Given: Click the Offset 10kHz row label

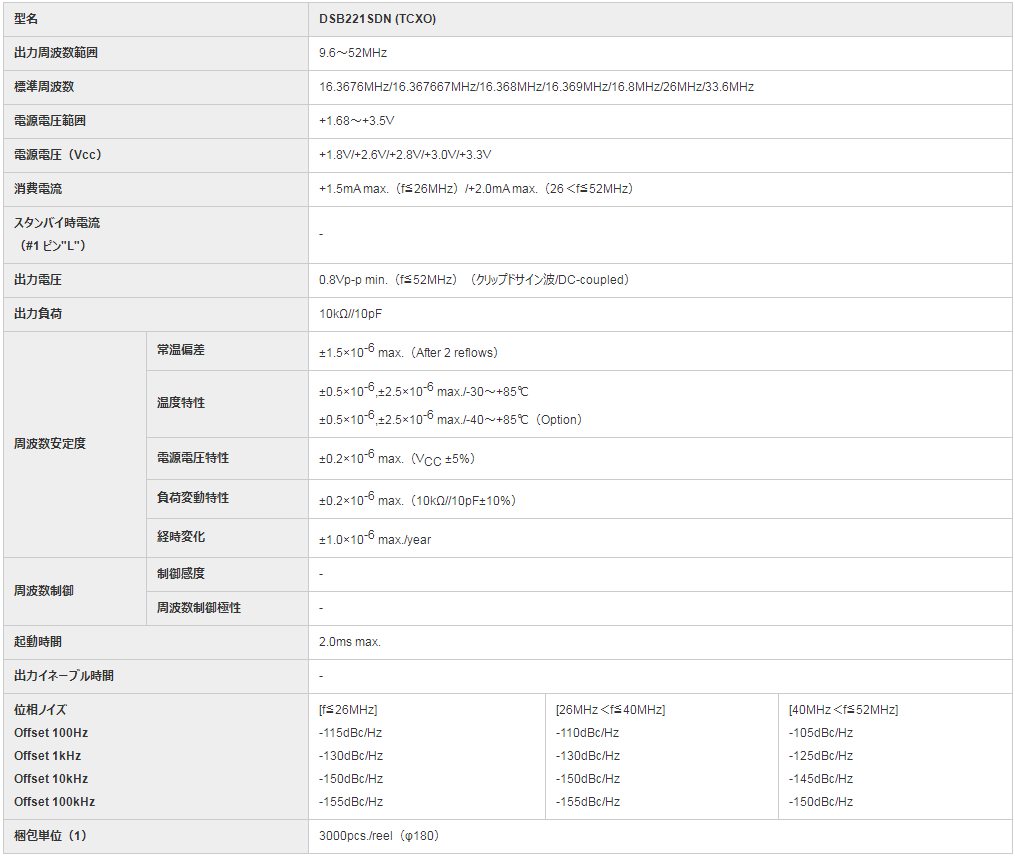Looking at the screenshot, I should point(51,779).
